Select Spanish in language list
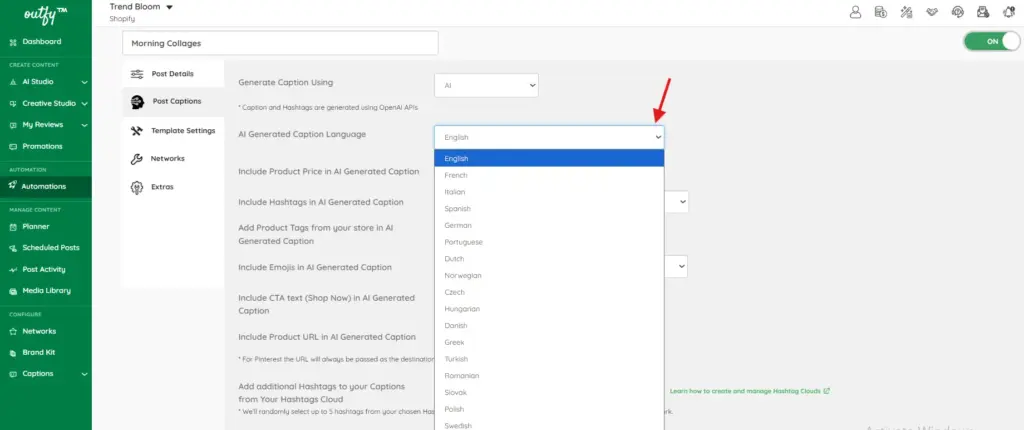Screen dimensions: 1024x430 [549, 208]
